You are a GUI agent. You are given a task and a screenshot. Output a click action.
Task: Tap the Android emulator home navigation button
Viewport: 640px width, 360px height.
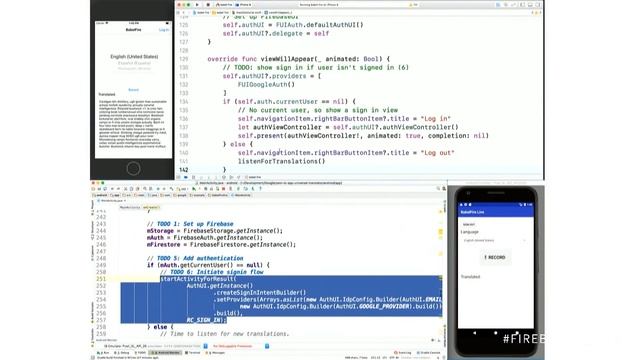[496, 333]
